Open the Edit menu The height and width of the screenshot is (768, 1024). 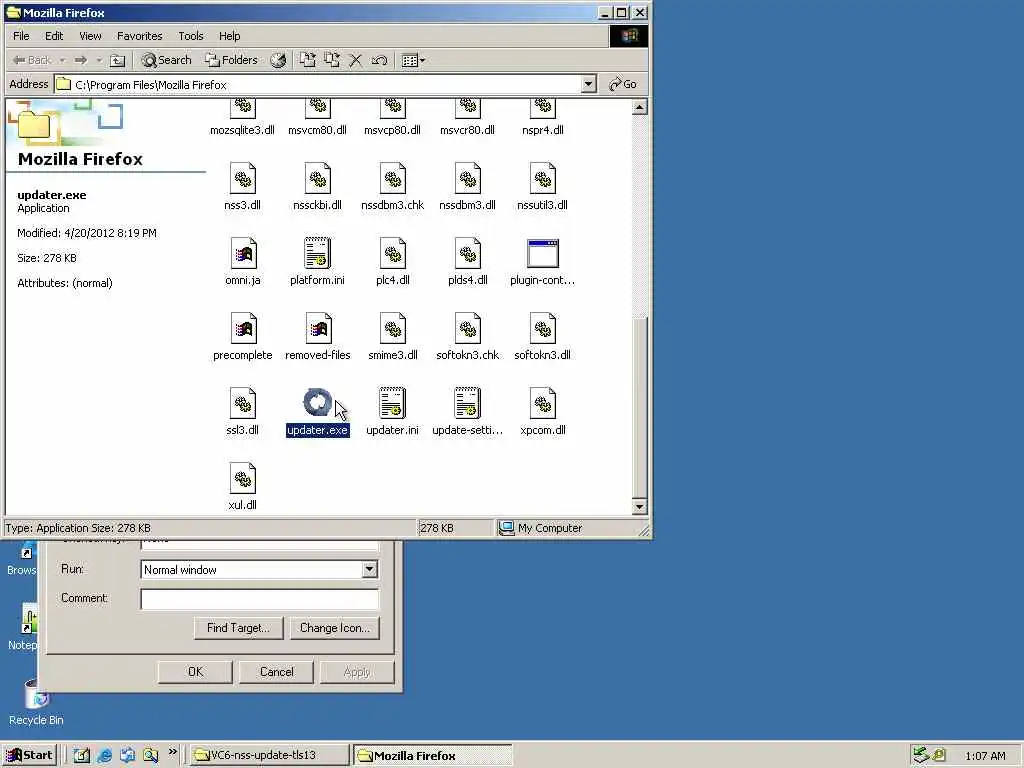(x=54, y=36)
